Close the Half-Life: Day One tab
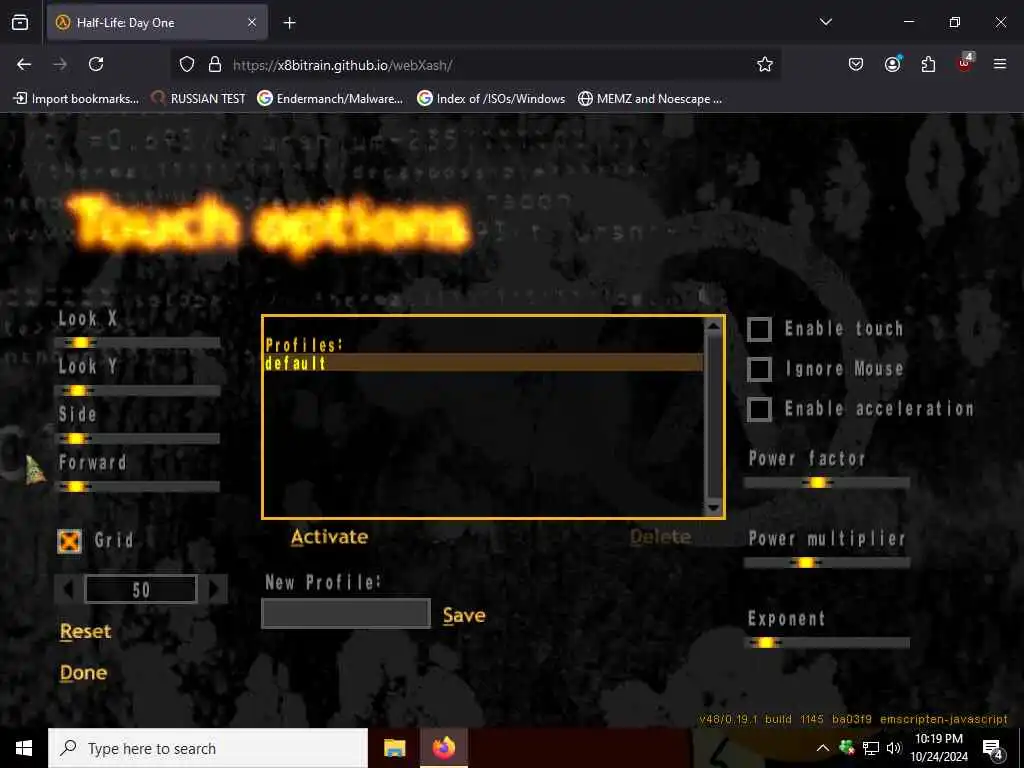The height and width of the screenshot is (768, 1024). [x=252, y=23]
